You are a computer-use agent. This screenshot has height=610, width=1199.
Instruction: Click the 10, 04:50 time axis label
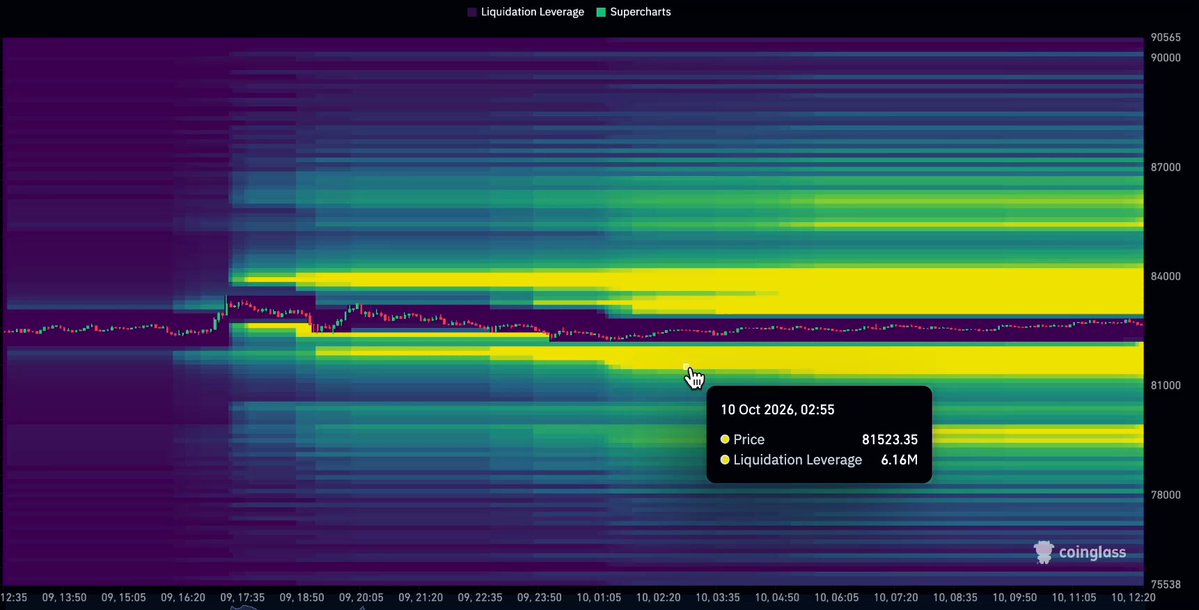[777, 598]
